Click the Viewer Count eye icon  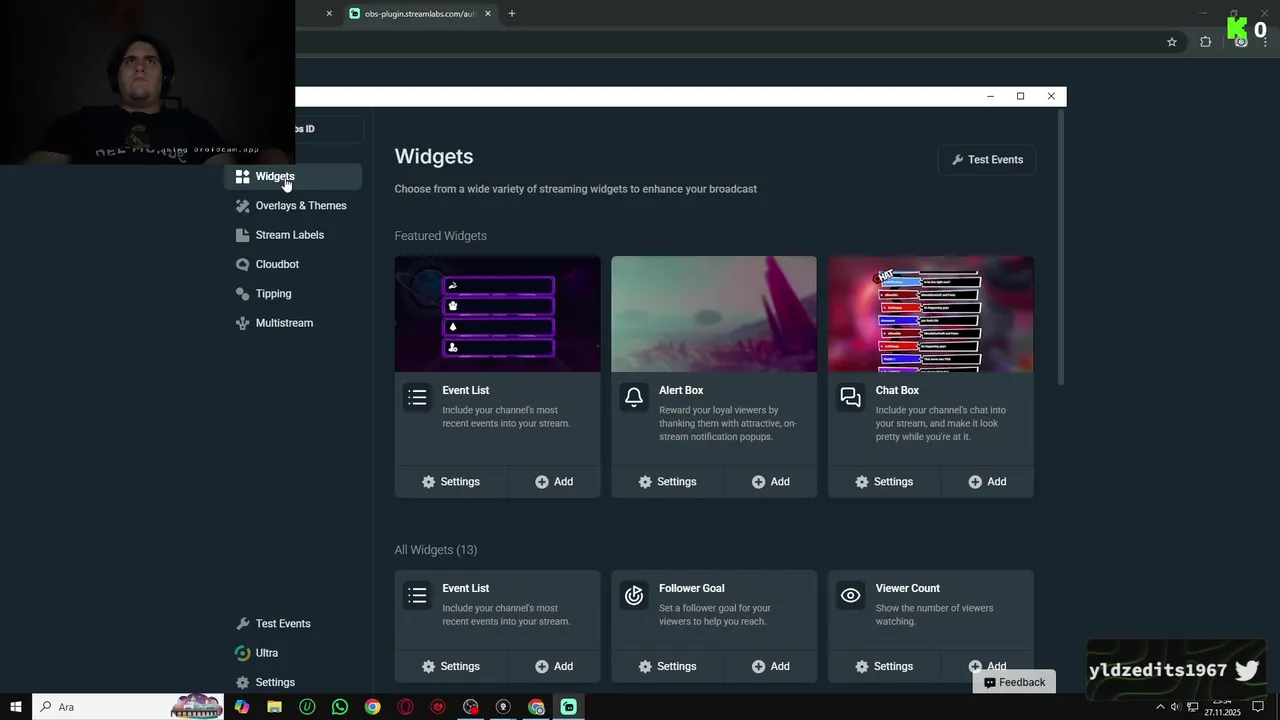[850, 596]
